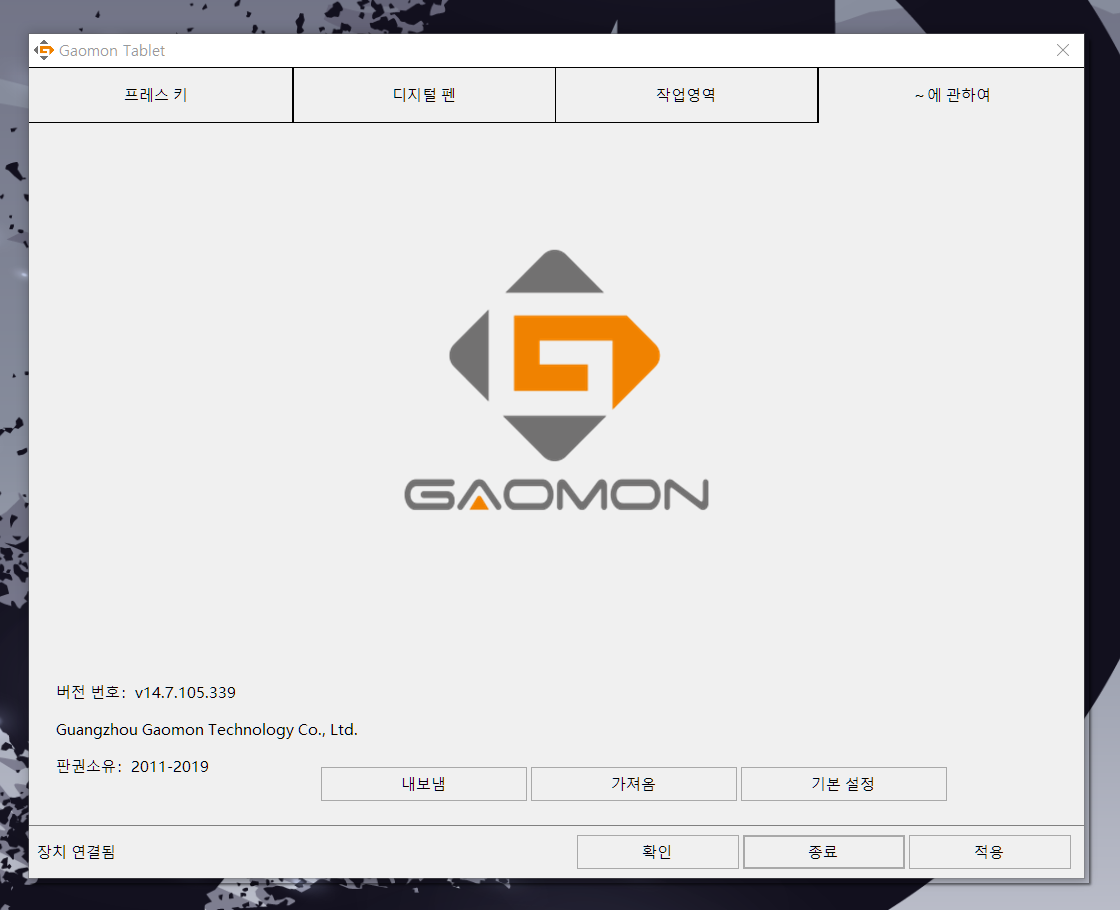Screen dimensions: 1120x910
Task: Close the Gaomon Tablet window
Action: click(x=1063, y=50)
